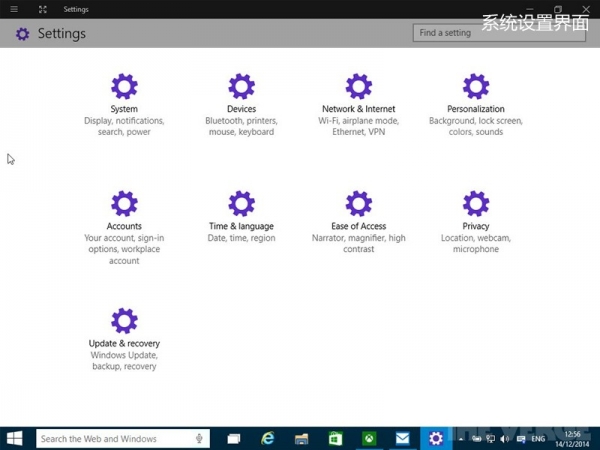
Task: Click the Update & recovery label
Action: 124,343
